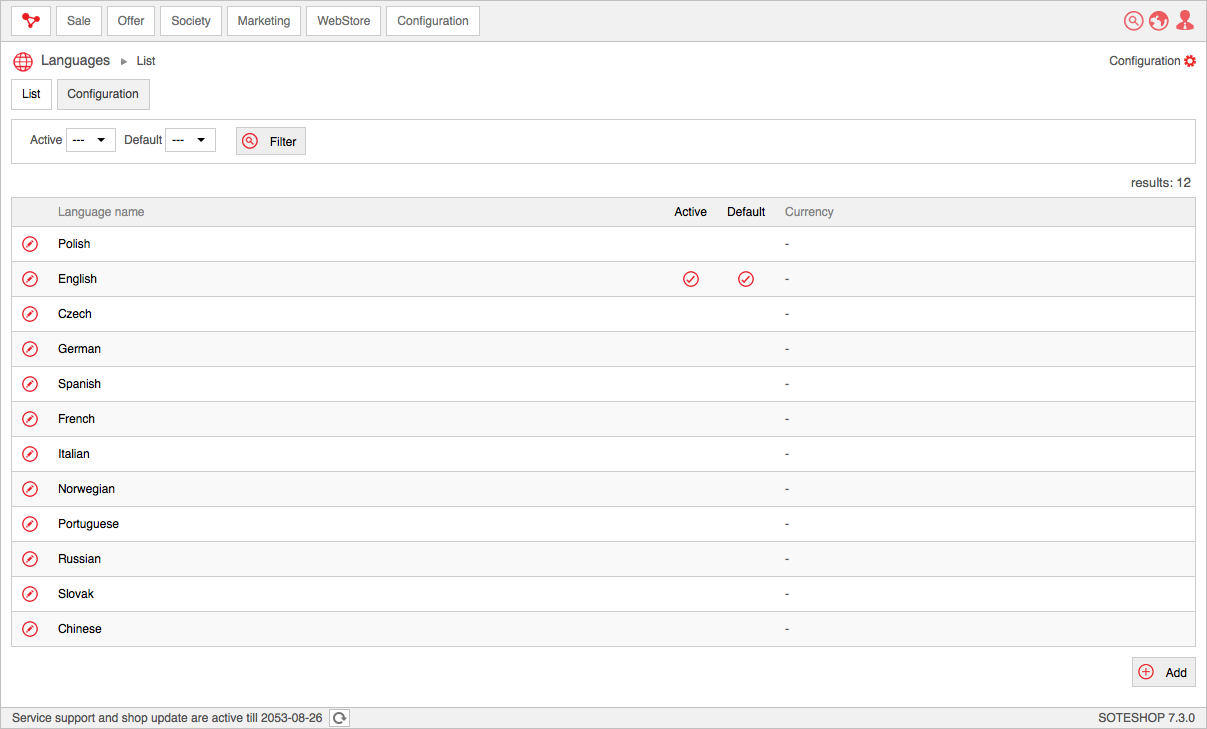The image size is (1207, 729).
Task: Open the Active filter dropdown
Action: click(x=91, y=140)
